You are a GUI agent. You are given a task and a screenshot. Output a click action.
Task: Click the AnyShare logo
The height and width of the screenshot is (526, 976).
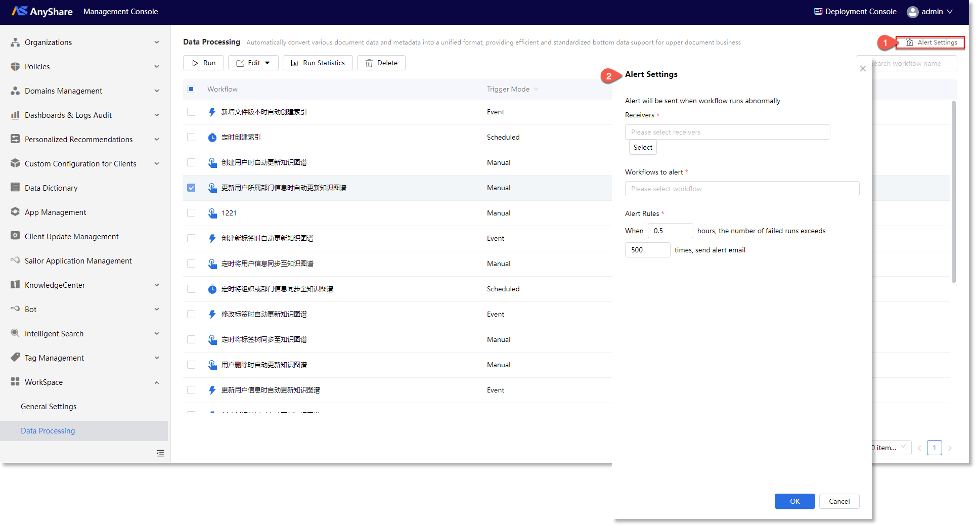point(42,11)
